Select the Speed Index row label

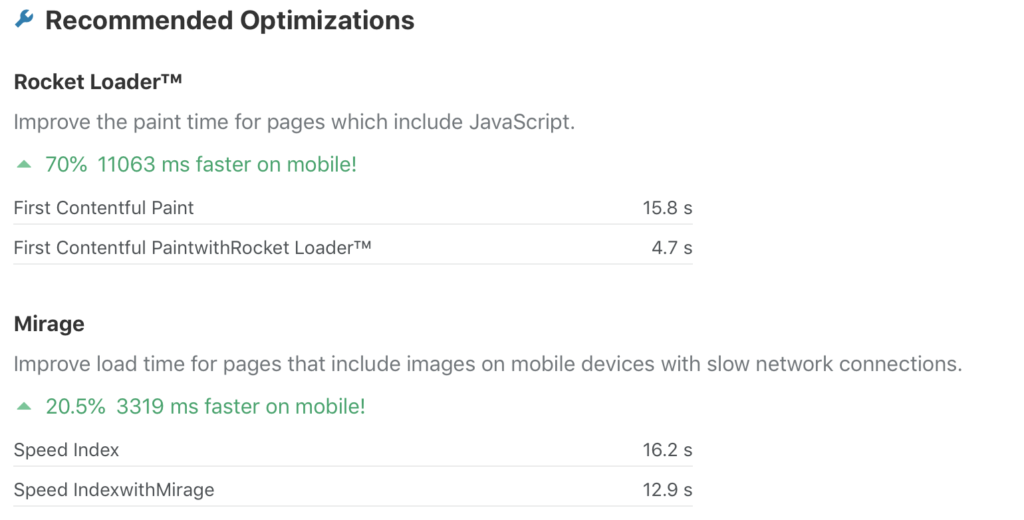pos(67,450)
